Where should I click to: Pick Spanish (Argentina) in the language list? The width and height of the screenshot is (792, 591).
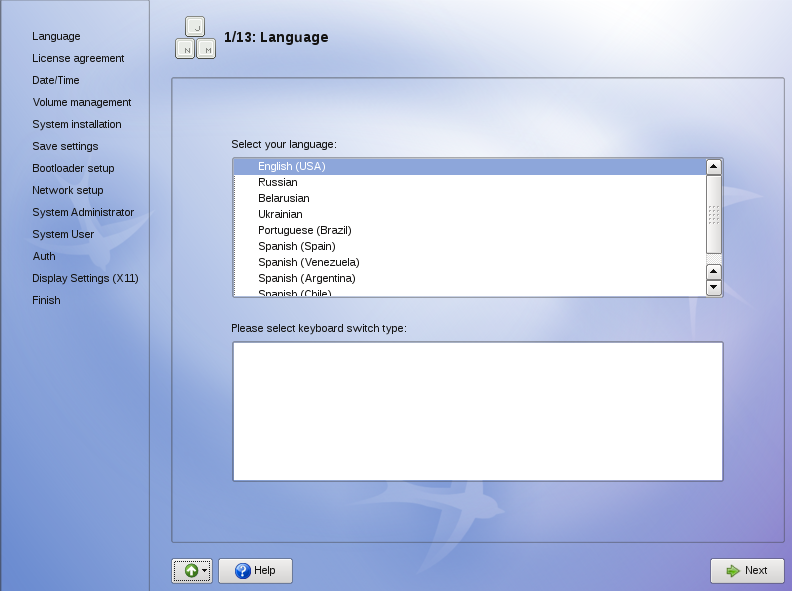coord(306,278)
